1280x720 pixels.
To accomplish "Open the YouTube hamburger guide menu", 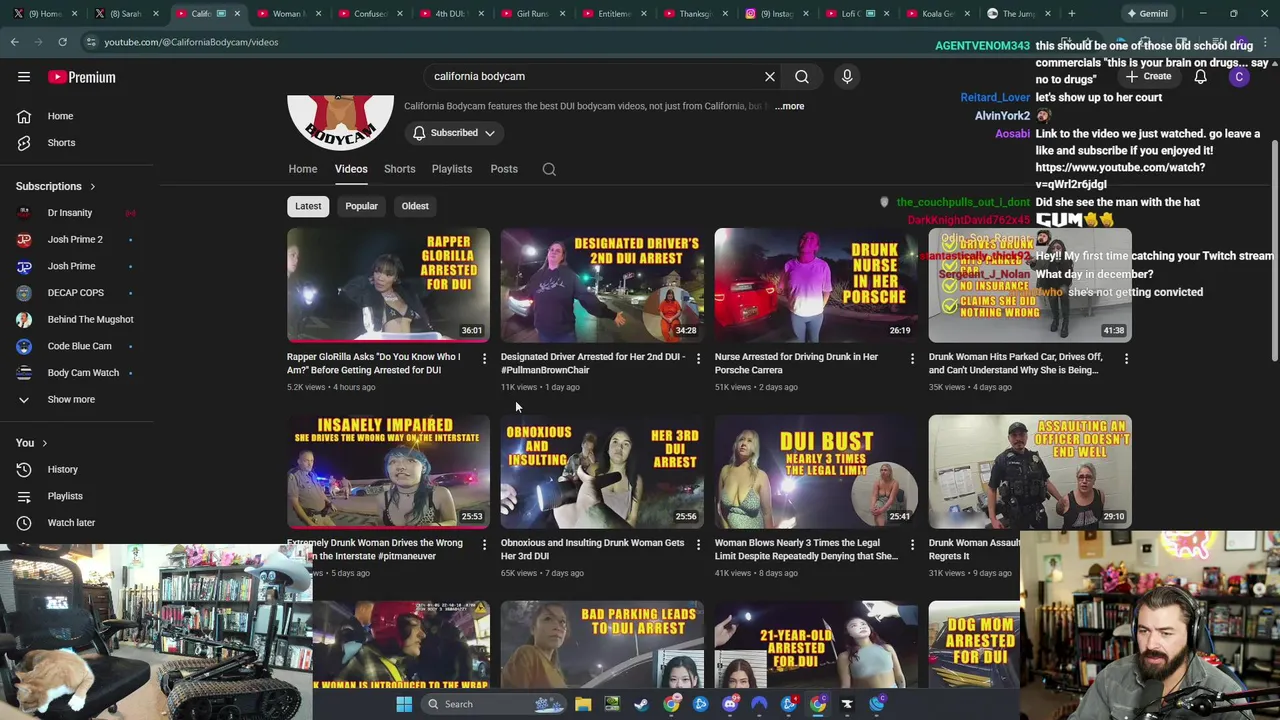I will point(24,77).
